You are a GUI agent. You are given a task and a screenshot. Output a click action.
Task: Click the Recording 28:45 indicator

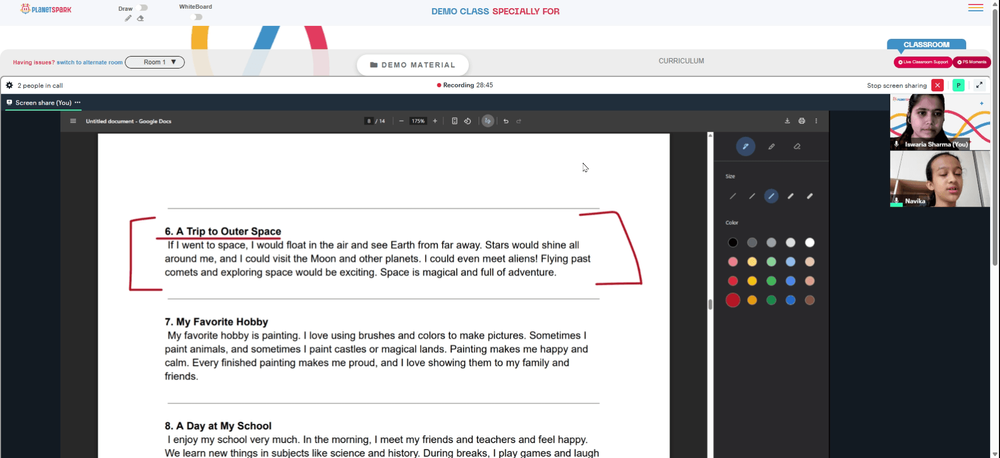coord(465,85)
